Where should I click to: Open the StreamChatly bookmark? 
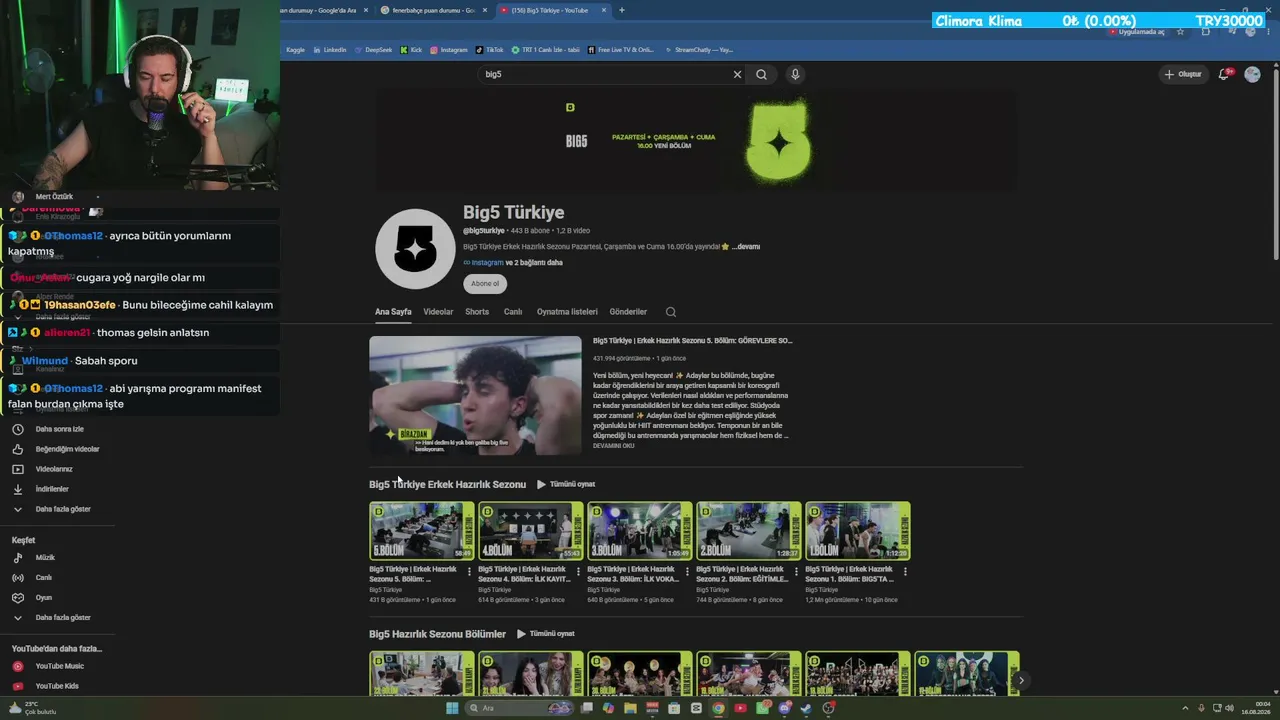698,49
